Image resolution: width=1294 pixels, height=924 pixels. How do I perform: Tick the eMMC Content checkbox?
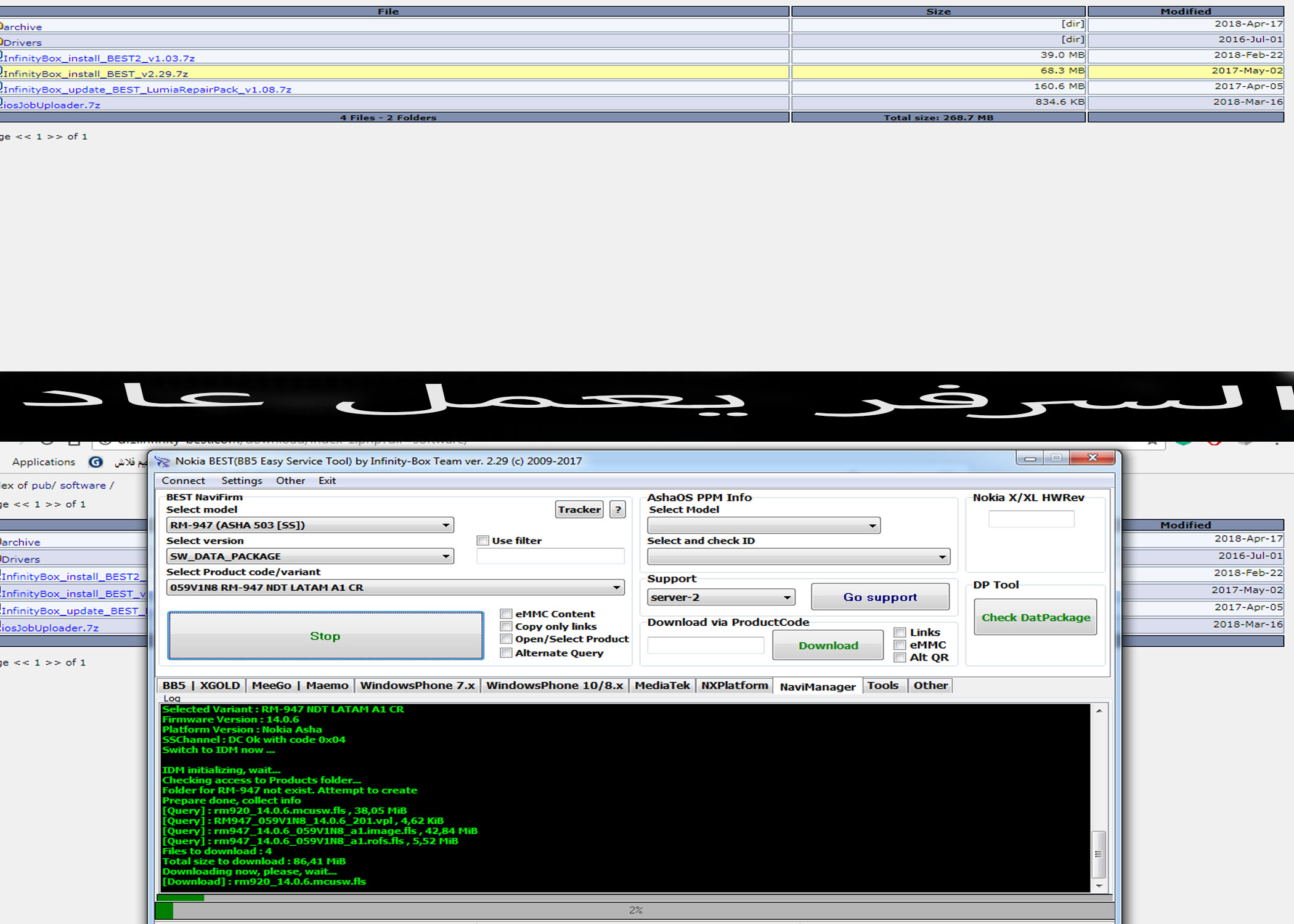coord(506,614)
